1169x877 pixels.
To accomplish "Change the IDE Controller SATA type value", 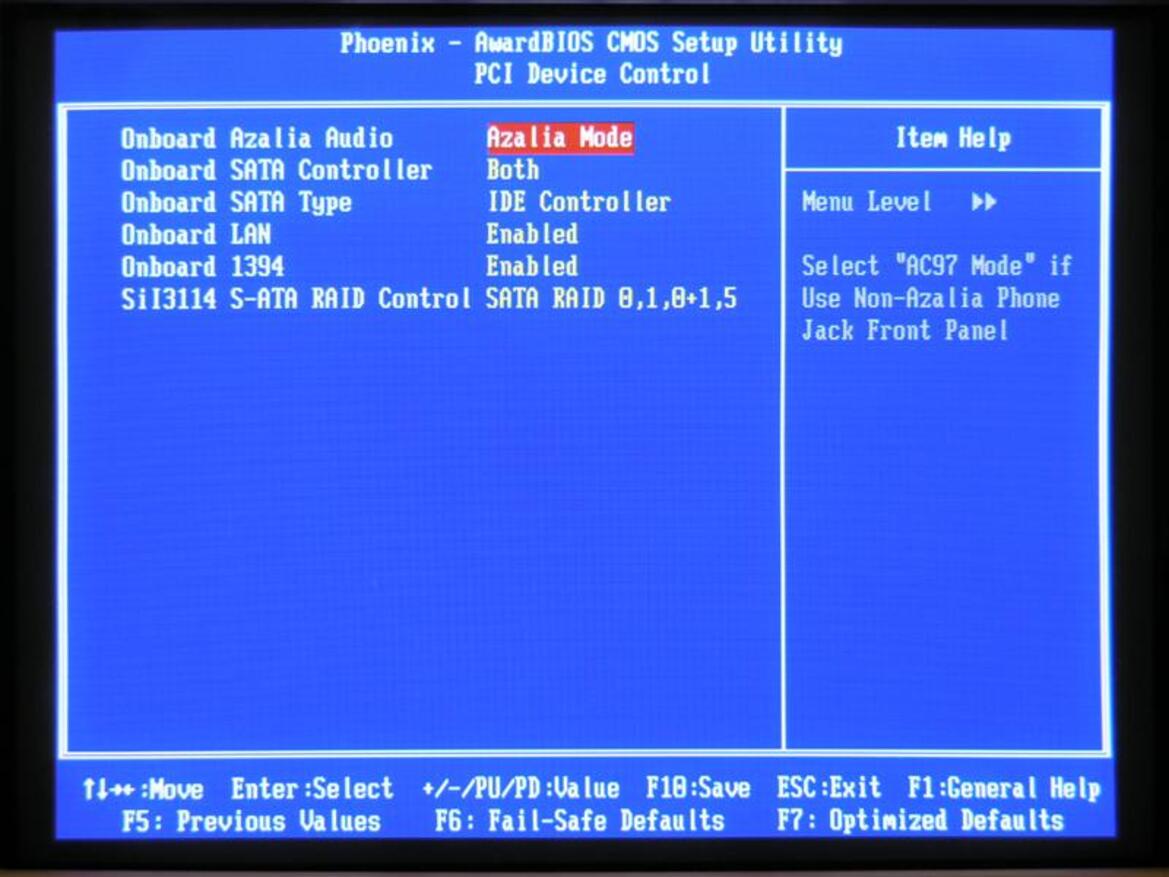I will (579, 202).
